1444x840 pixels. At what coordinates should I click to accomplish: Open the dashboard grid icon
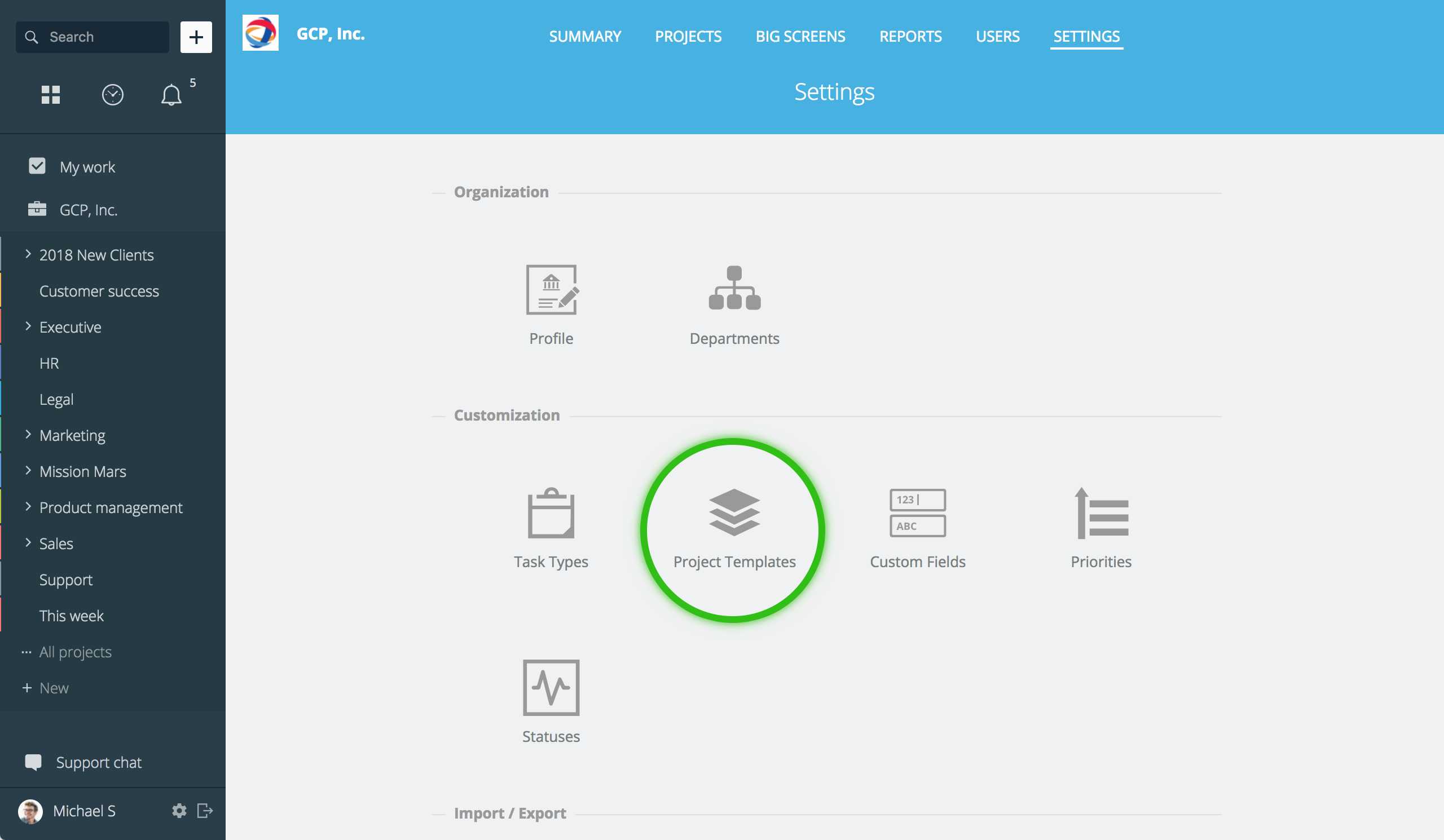click(x=50, y=95)
